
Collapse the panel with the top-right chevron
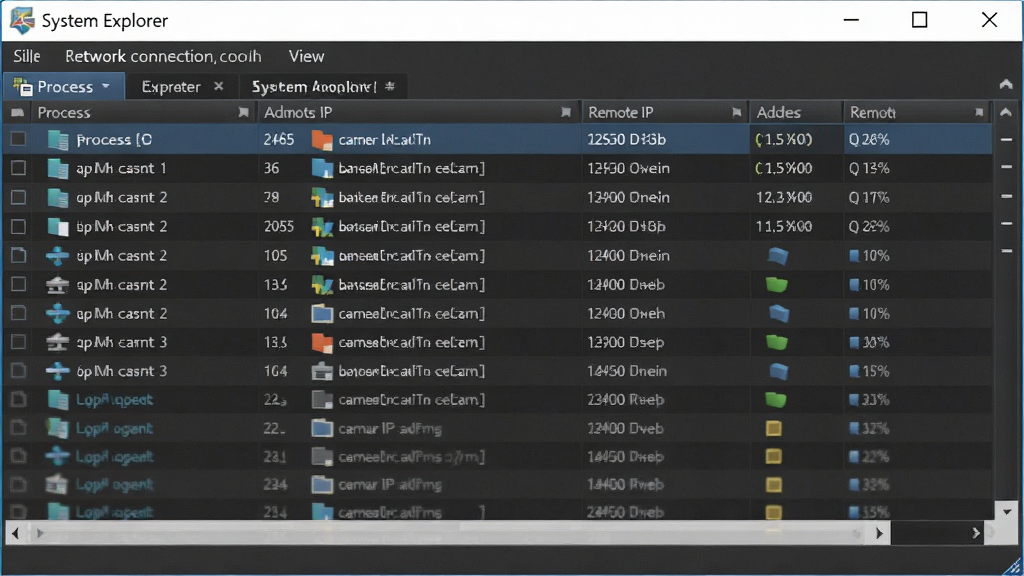[1006, 84]
